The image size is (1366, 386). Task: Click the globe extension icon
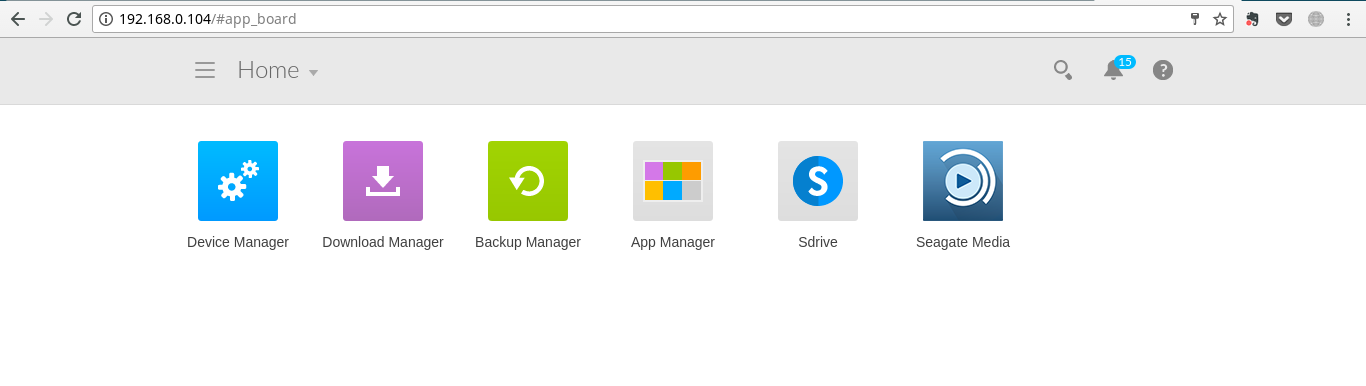pos(1316,19)
